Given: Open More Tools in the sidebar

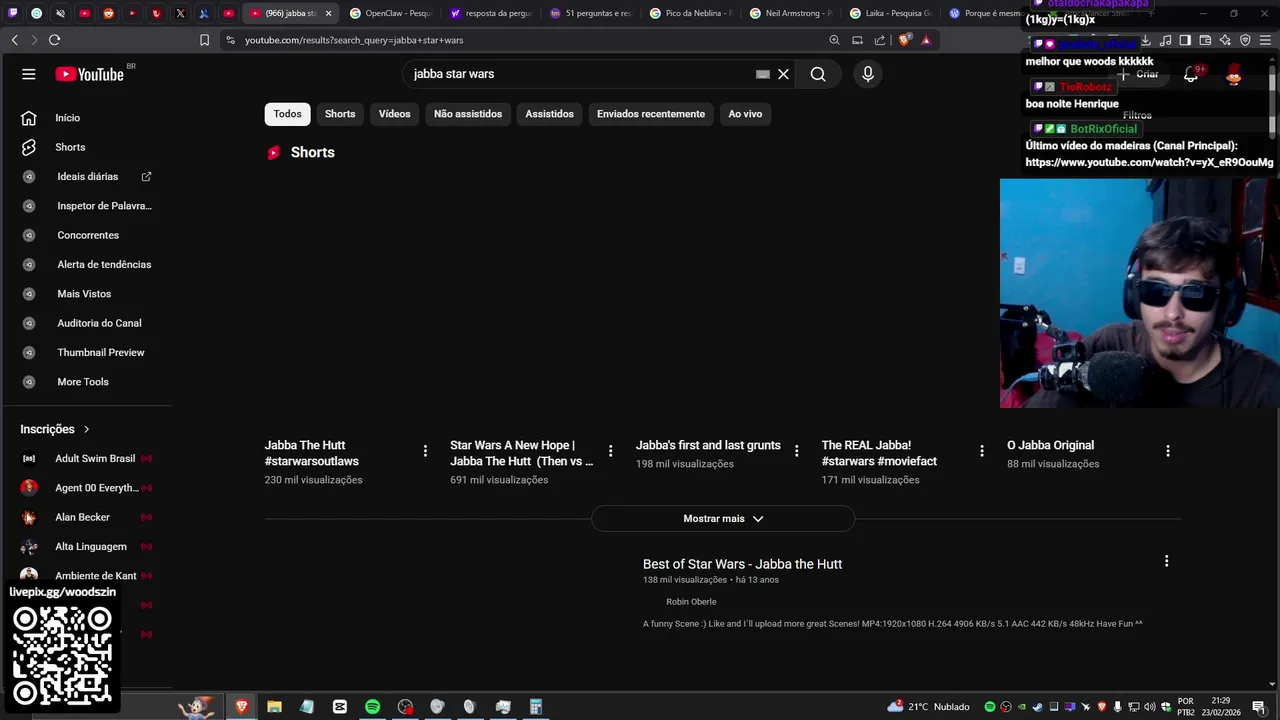Looking at the screenshot, I should pyautogui.click(x=87, y=382).
